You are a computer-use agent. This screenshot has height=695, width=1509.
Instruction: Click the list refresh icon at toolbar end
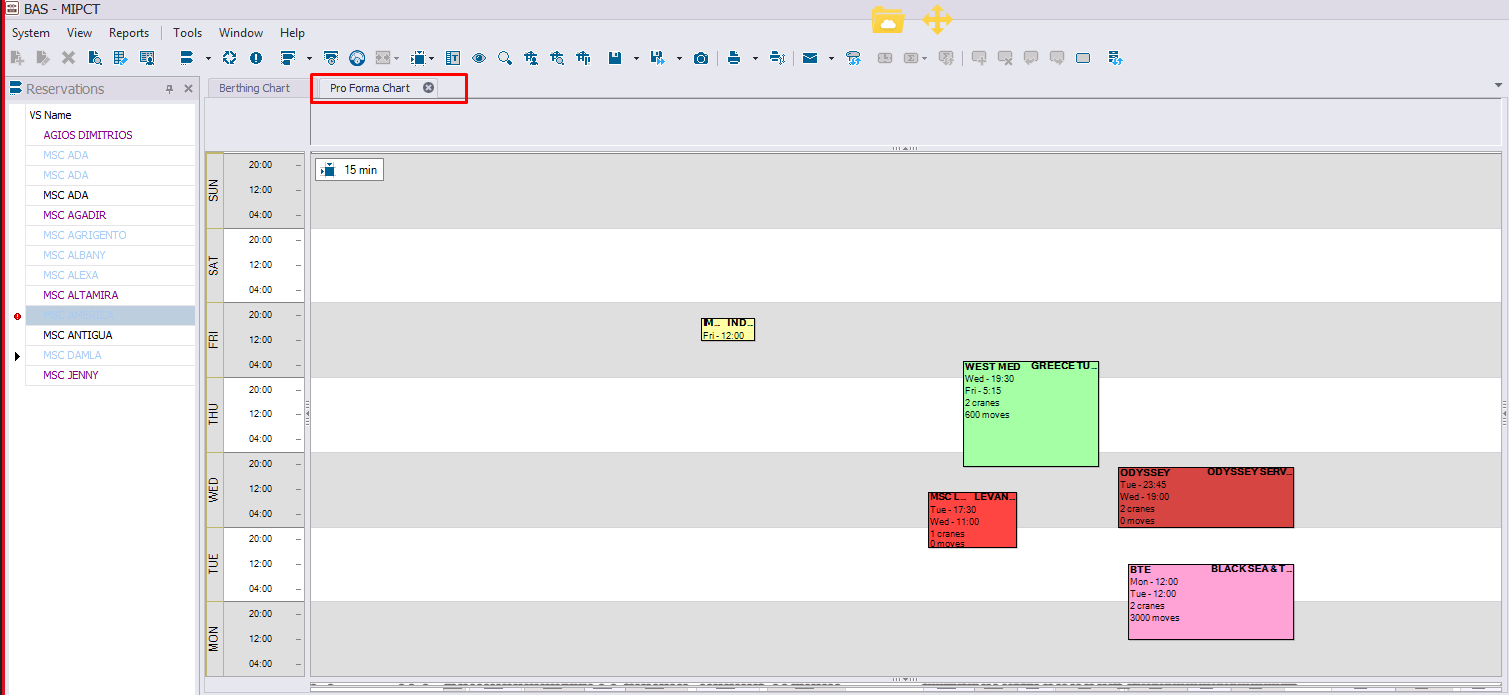coord(1116,58)
